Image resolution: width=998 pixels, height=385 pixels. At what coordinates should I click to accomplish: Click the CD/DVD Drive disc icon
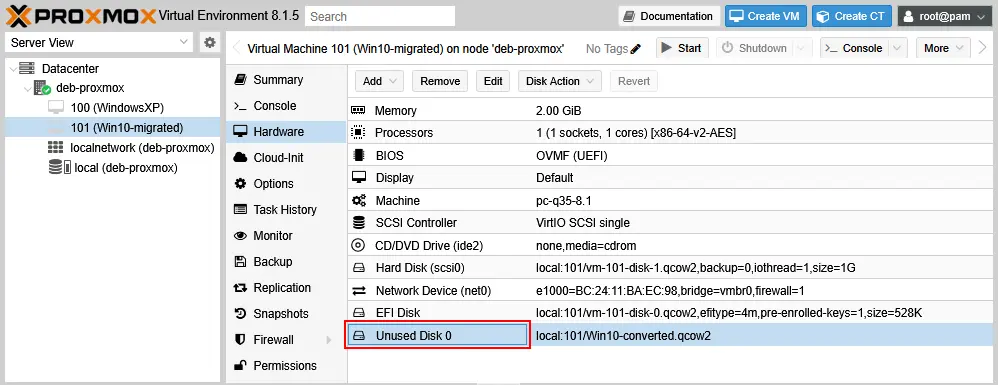point(358,246)
